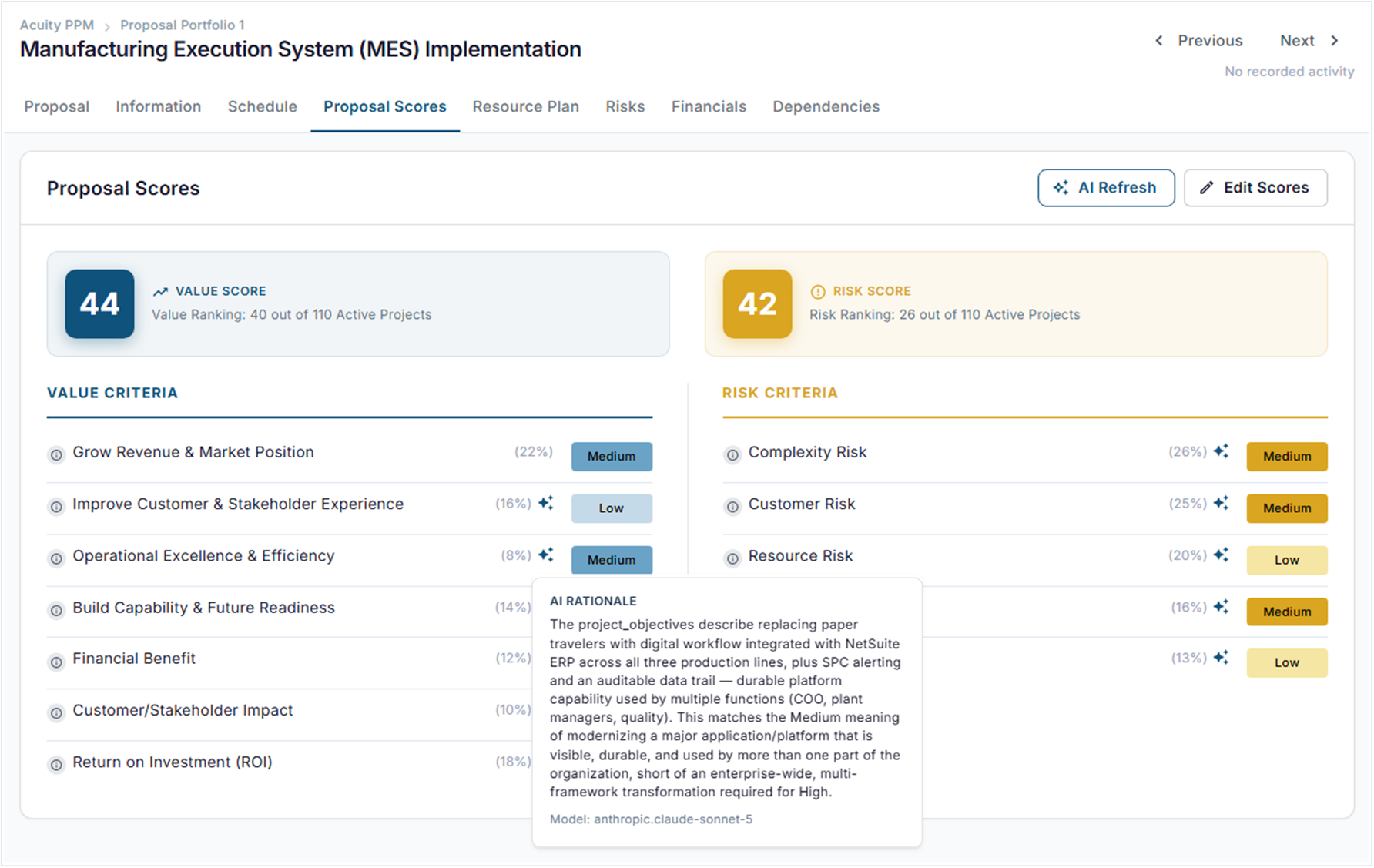This screenshot has height=868, width=1374.
Task: Click the Risk Score warning icon
Action: pos(818,292)
